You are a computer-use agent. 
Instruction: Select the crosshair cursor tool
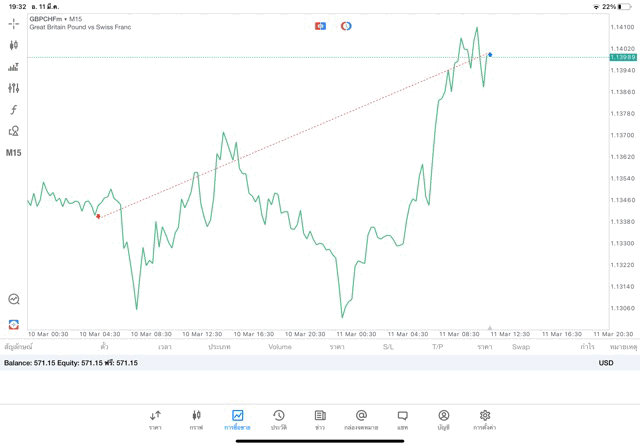pos(14,24)
